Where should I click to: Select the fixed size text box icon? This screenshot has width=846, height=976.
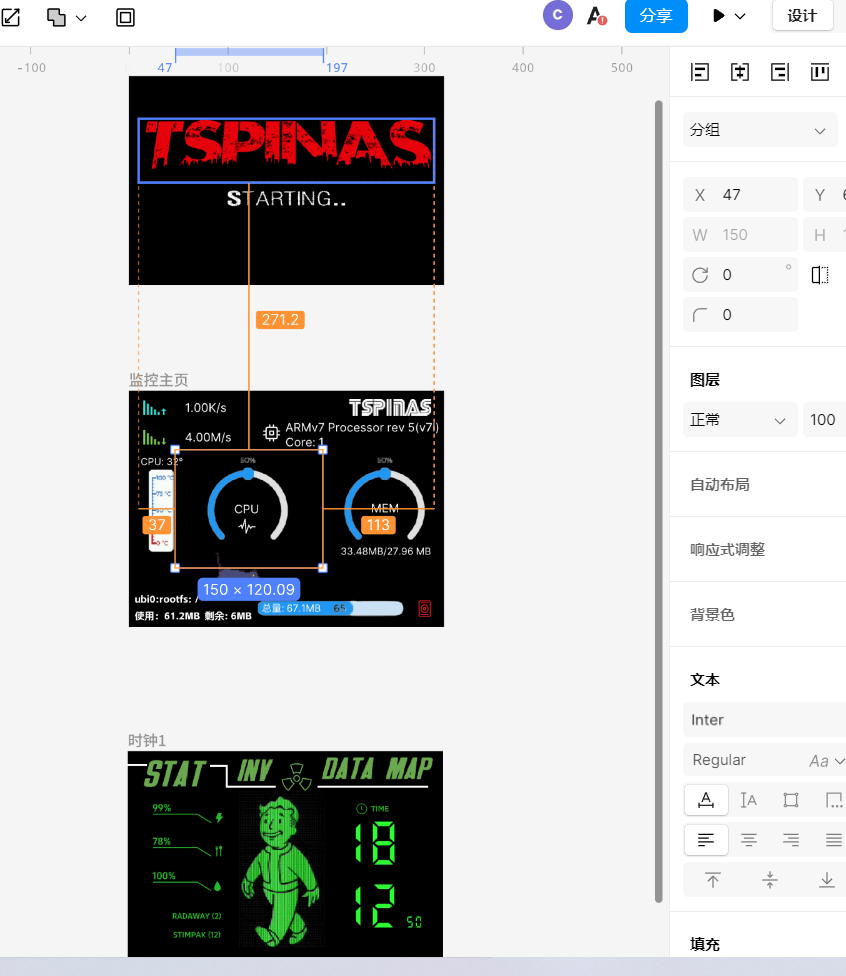point(791,800)
